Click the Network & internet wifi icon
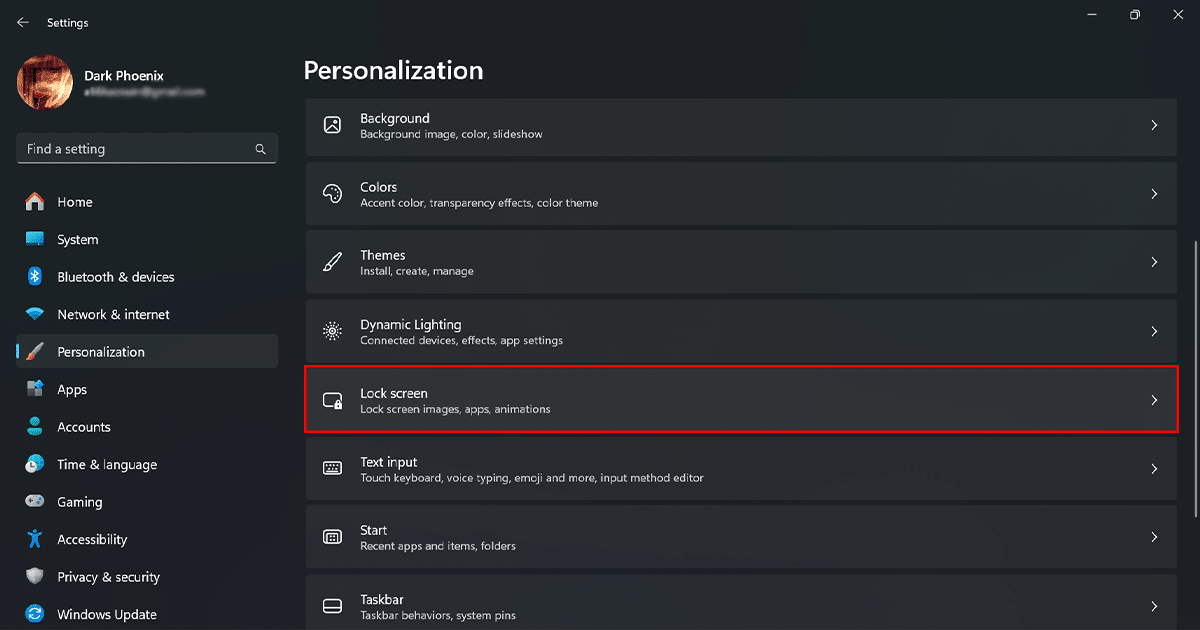Screen dimensions: 1200x630 click(x=35, y=314)
